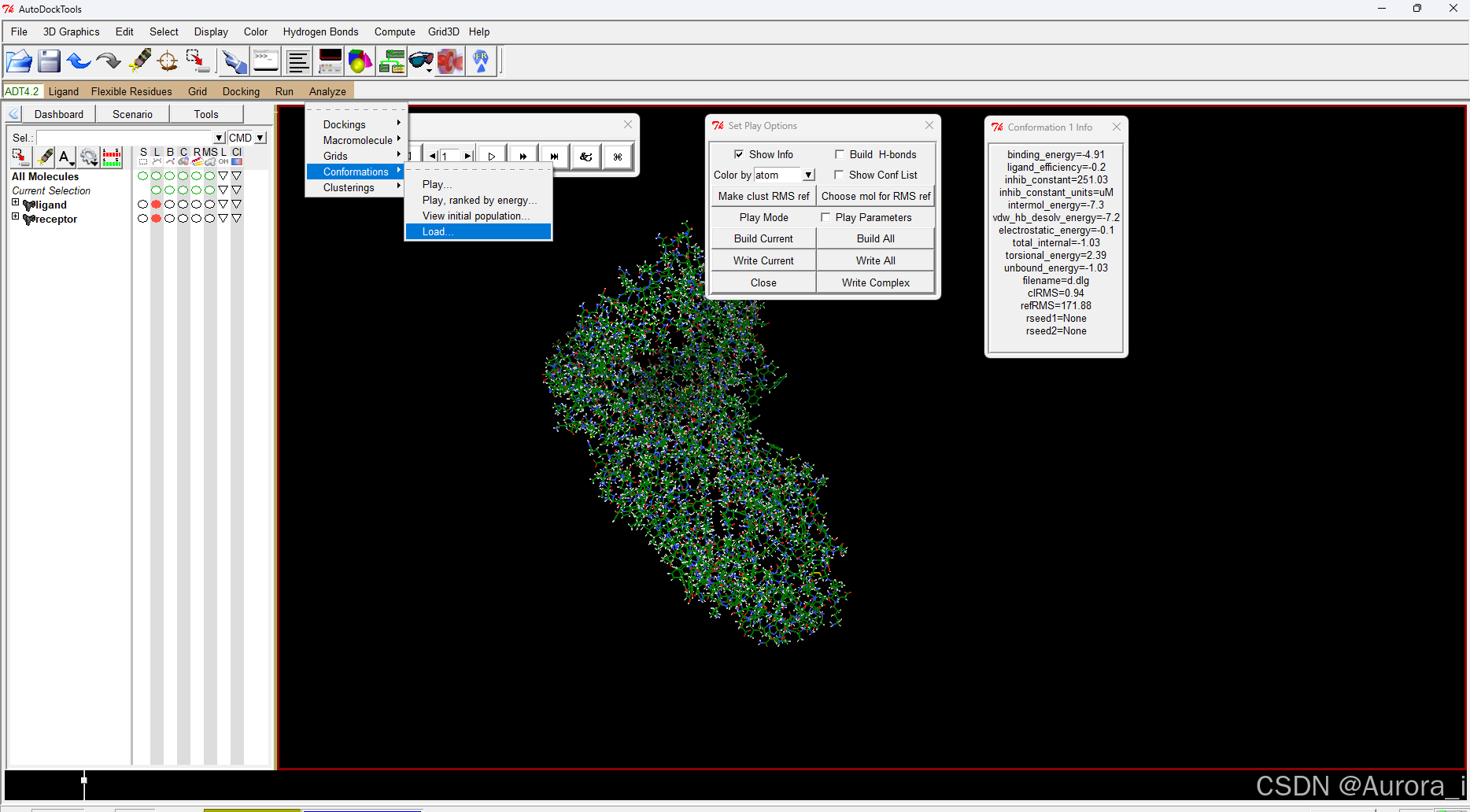Viewport: 1470px width, 812px height.
Task: Open the Analyze menu
Action: pyautogui.click(x=327, y=91)
